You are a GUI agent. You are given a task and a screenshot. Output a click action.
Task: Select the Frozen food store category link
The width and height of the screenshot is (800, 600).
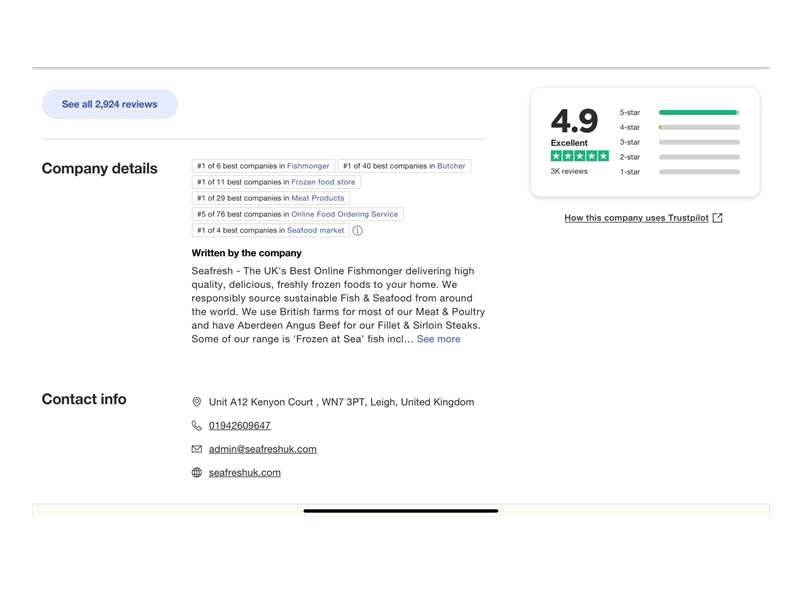point(323,182)
